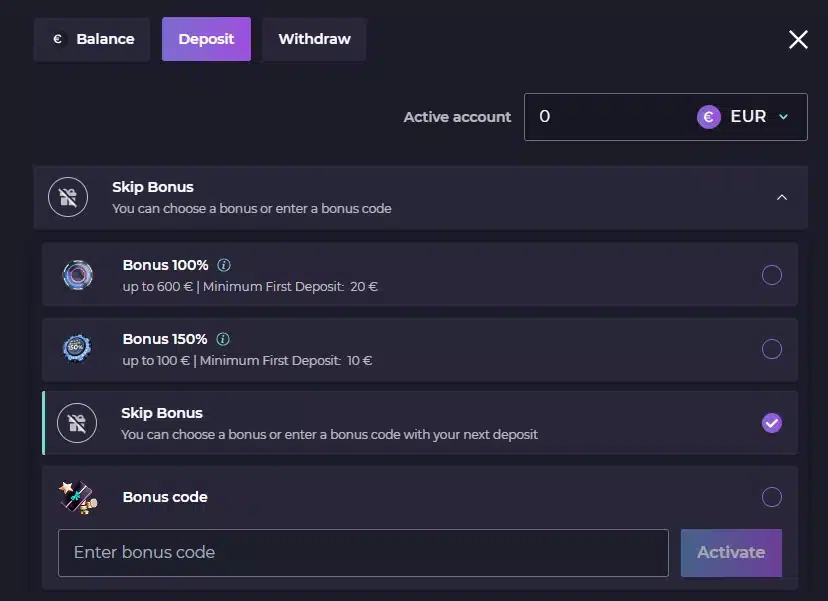Click the Bonus 150% badge icon
Image resolution: width=828 pixels, height=601 pixels.
point(77,348)
